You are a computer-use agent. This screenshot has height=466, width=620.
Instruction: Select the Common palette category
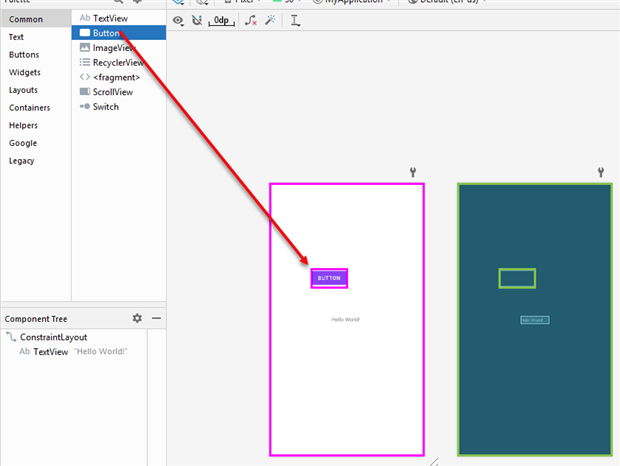click(x=26, y=19)
